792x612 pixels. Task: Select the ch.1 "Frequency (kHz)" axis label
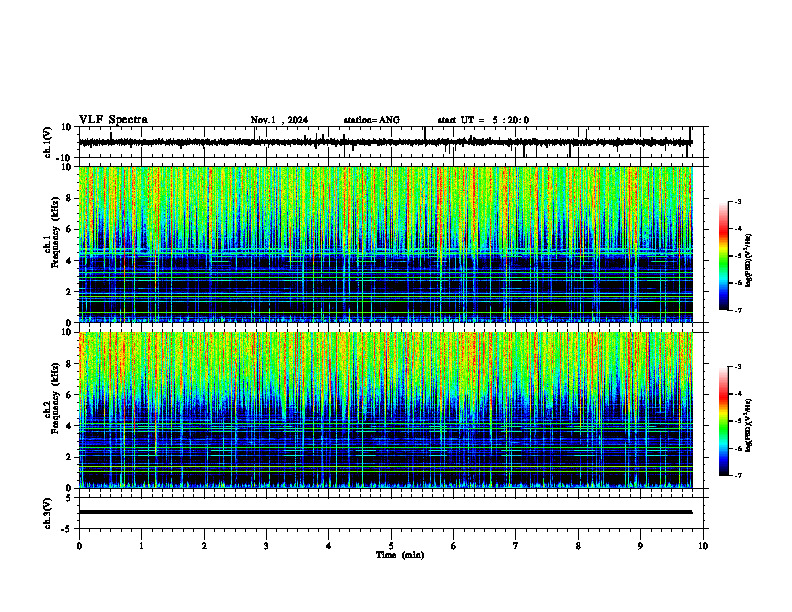click(x=55, y=232)
